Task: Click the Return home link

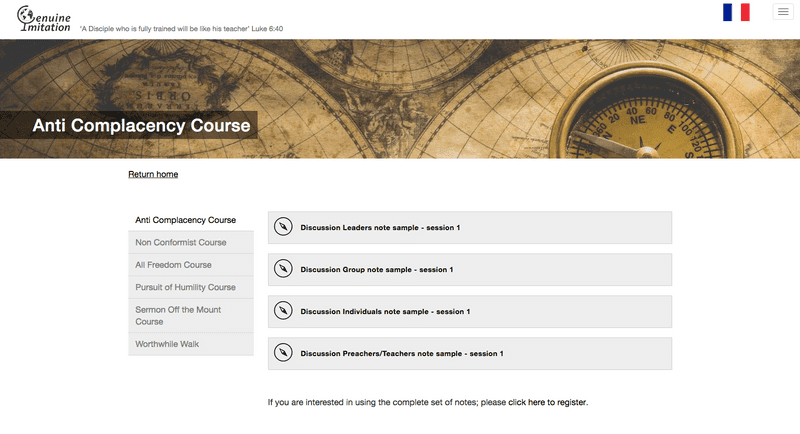Action: pos(153,174)
